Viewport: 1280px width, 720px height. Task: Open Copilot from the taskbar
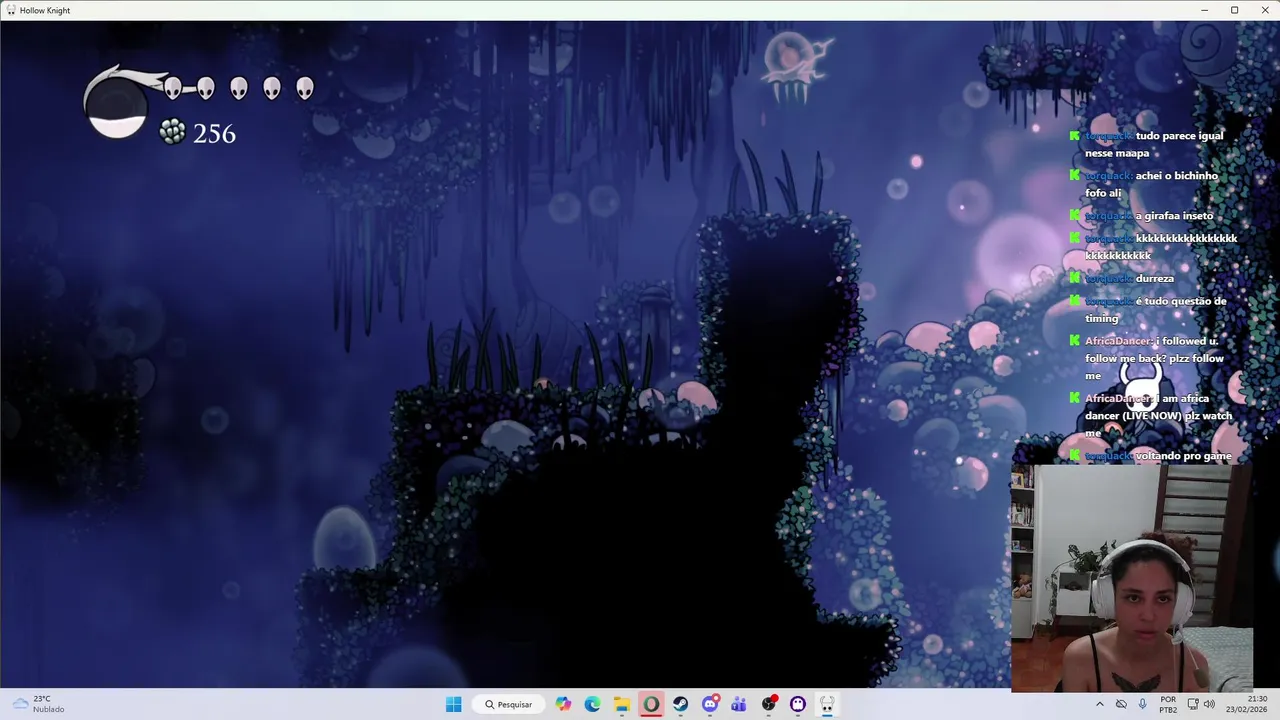(x=563, y=704)
